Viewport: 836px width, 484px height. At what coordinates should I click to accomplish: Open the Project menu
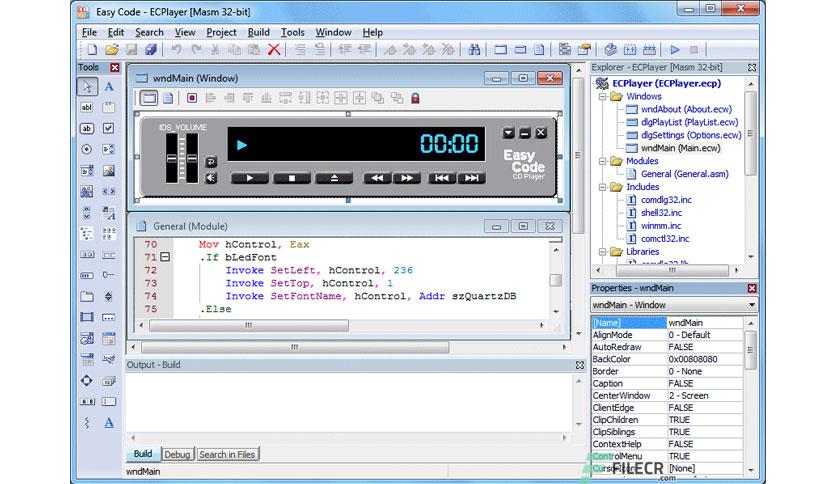[x=221, y=32]
